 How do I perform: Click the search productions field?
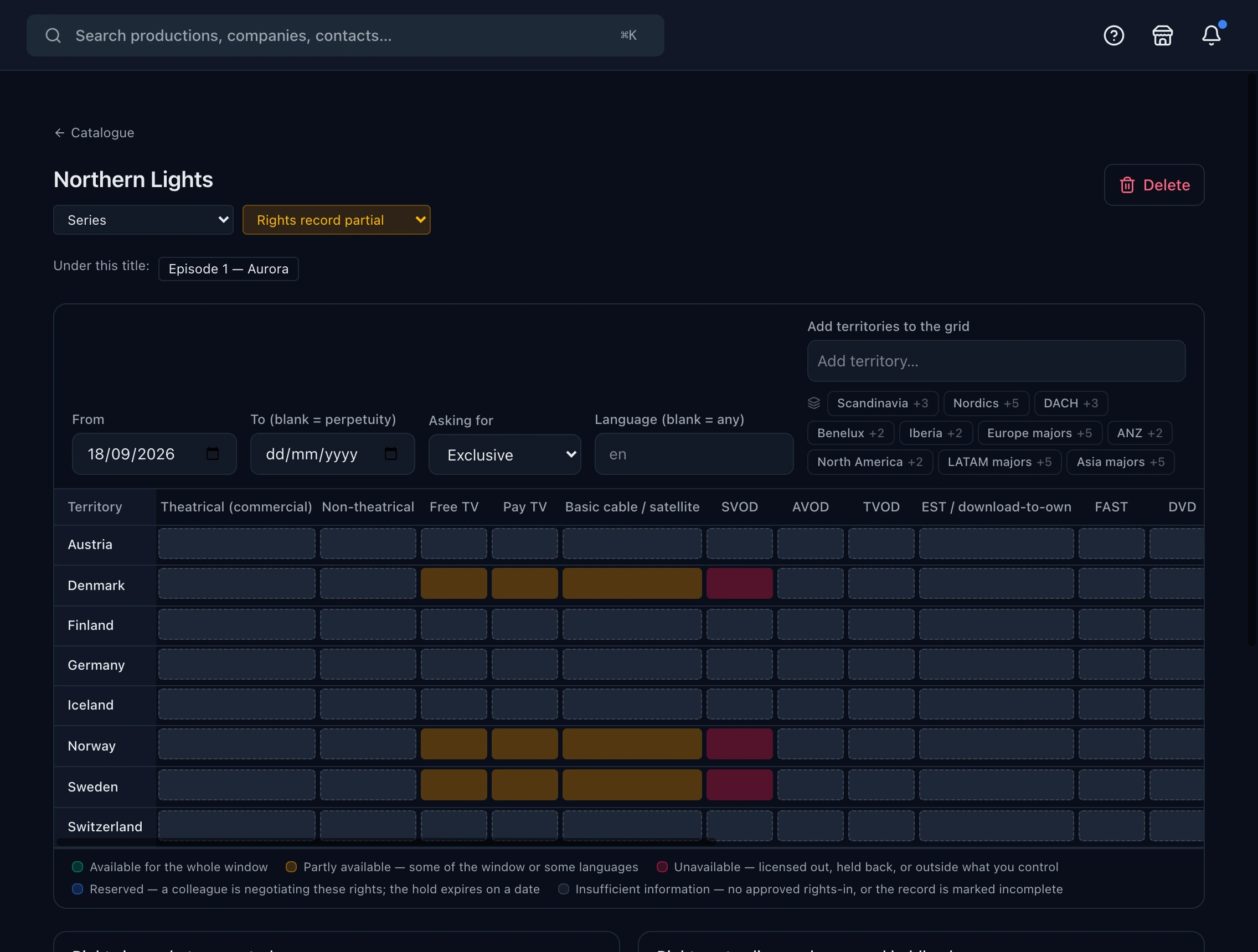click(345, 35)
